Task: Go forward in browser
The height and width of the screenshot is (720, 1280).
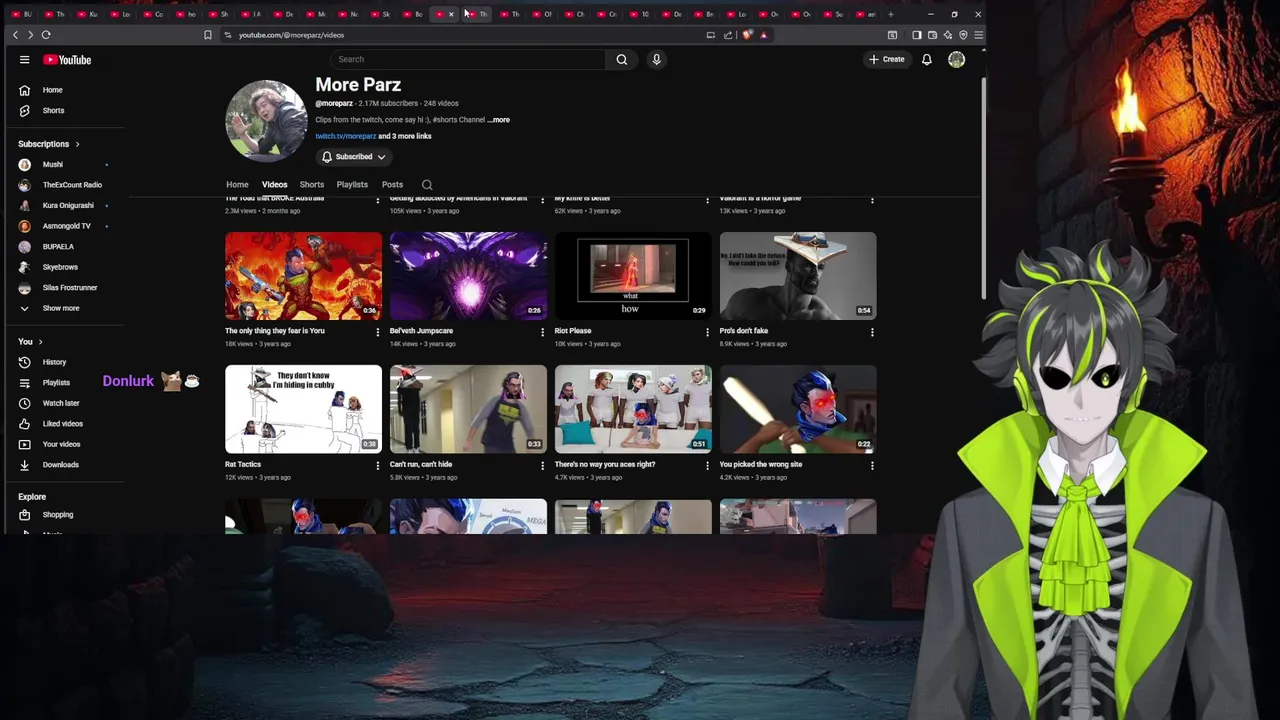Action: pos(30,35)
